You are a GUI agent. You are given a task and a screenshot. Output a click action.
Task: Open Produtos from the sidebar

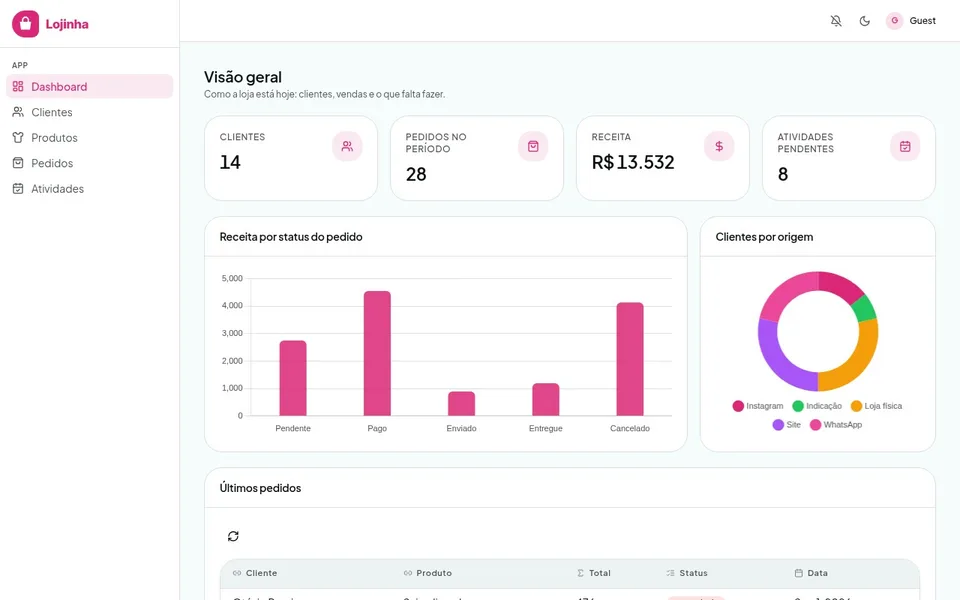(x=89, y=138)
